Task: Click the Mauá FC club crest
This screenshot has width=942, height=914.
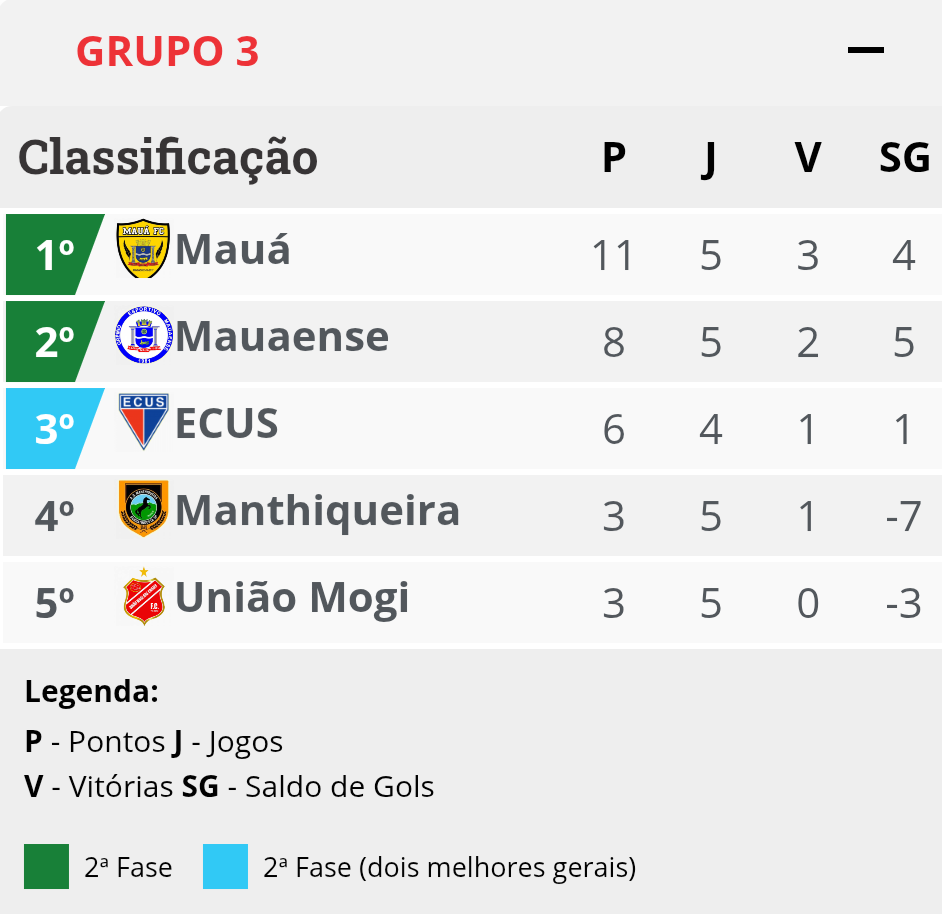Action: pos(143,248)
